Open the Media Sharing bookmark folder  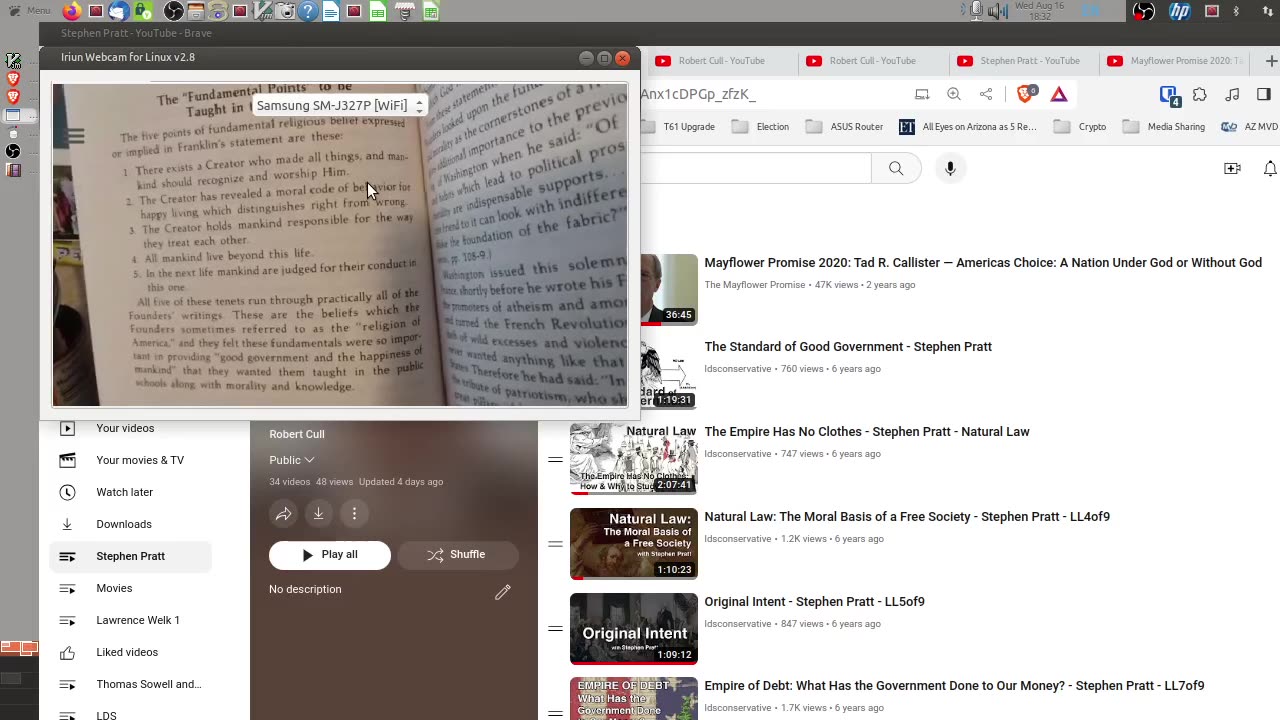pos(1164,127)
